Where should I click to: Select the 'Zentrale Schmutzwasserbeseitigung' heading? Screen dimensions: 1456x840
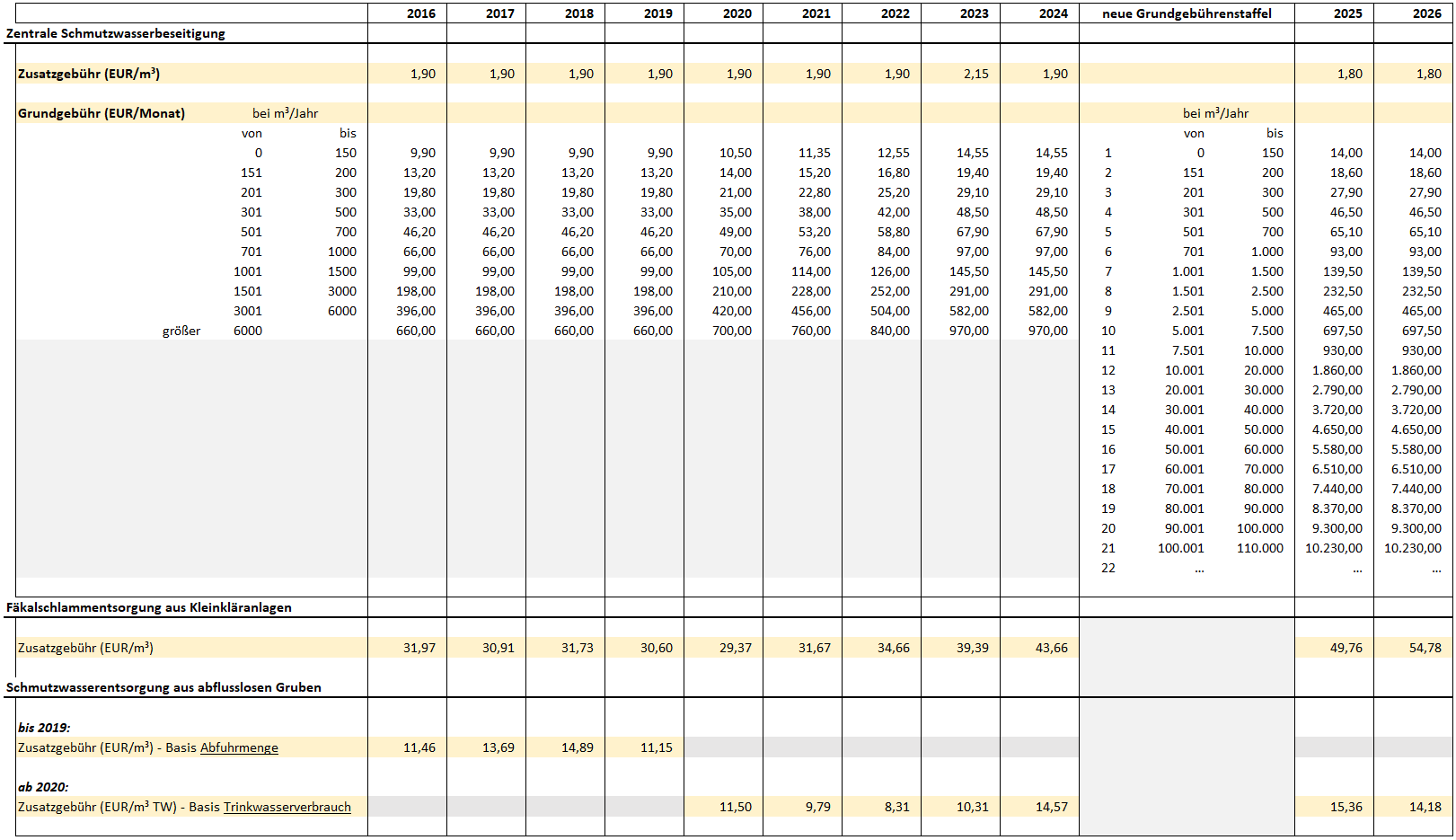pos(116,33)
